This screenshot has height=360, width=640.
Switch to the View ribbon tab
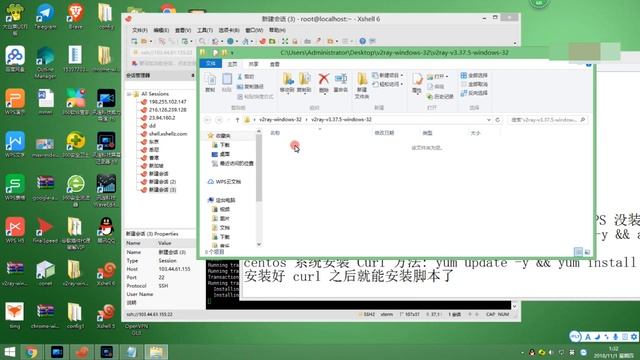[x=275, y=64]
